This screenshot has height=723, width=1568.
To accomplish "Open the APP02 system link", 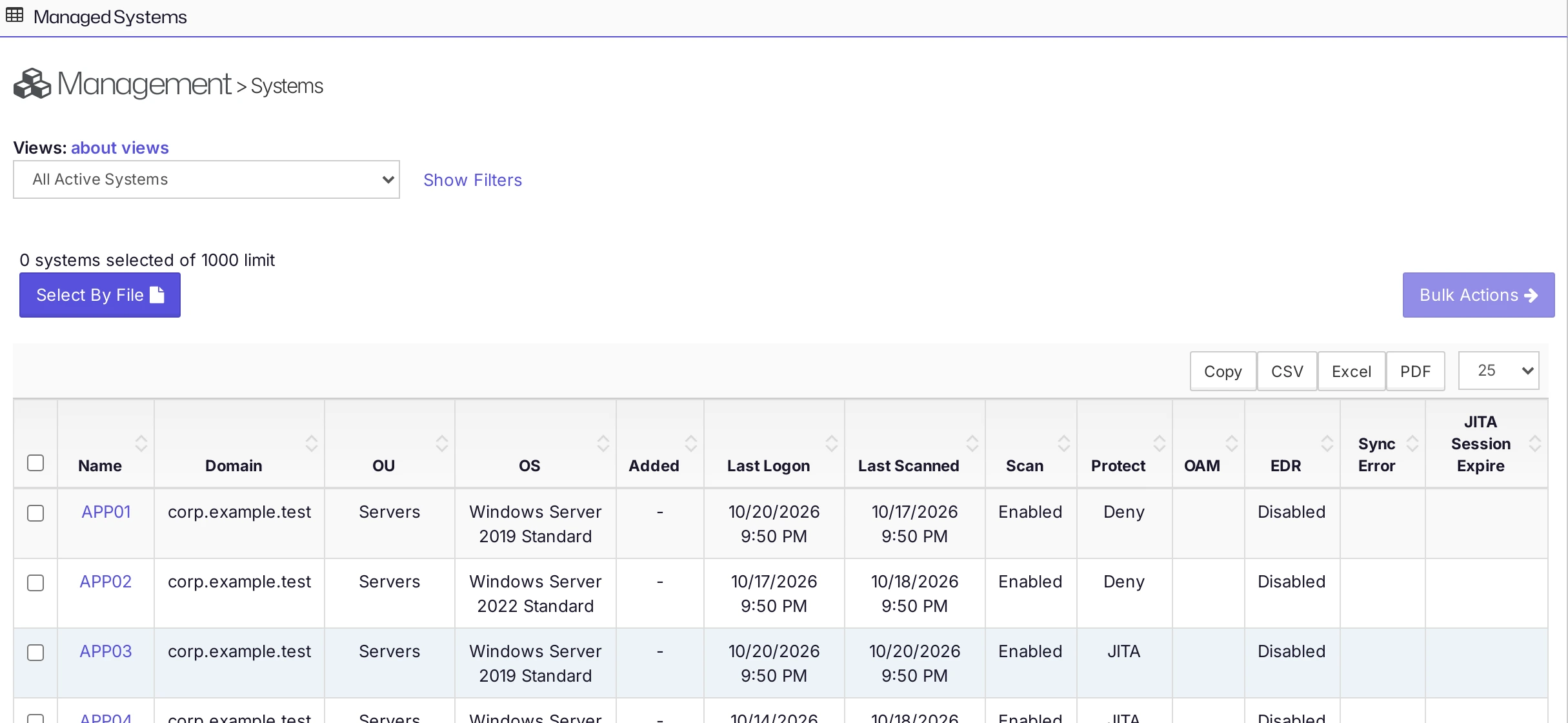I will click(106, 582).
